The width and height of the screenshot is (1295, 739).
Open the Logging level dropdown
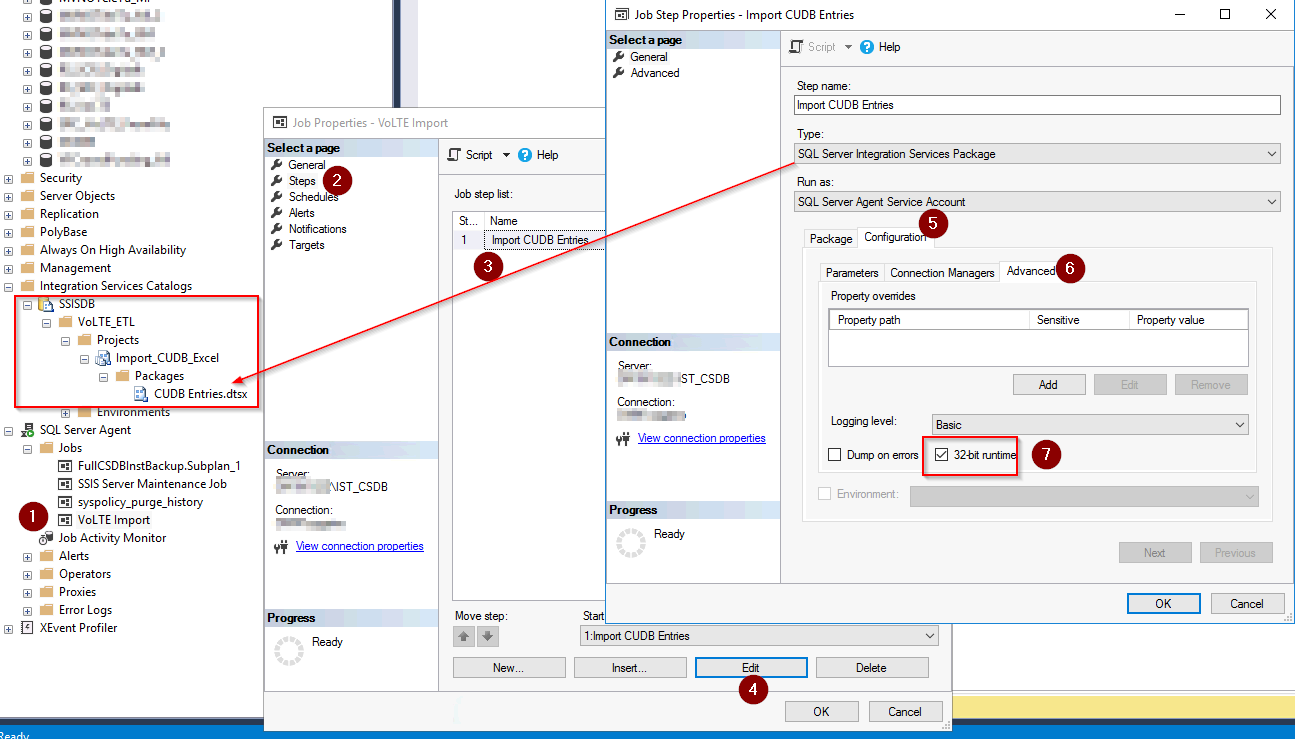click(x=1240, y=424)
